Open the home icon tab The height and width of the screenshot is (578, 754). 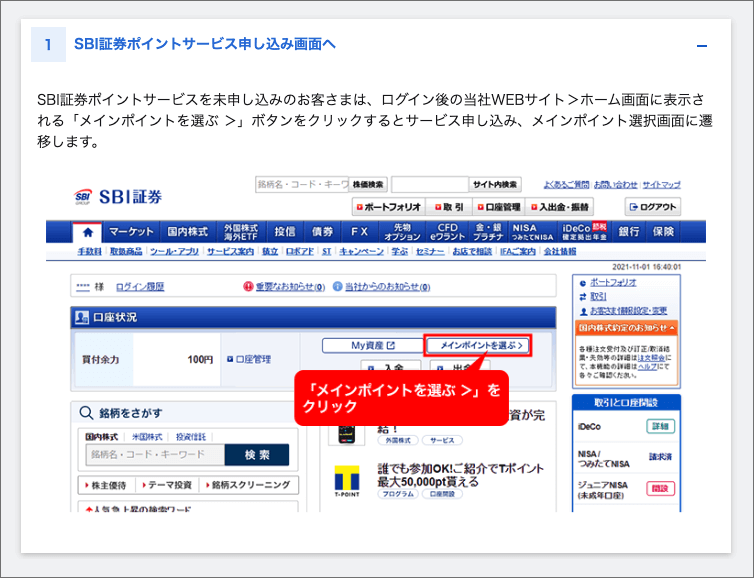click(x=88, y=233)
